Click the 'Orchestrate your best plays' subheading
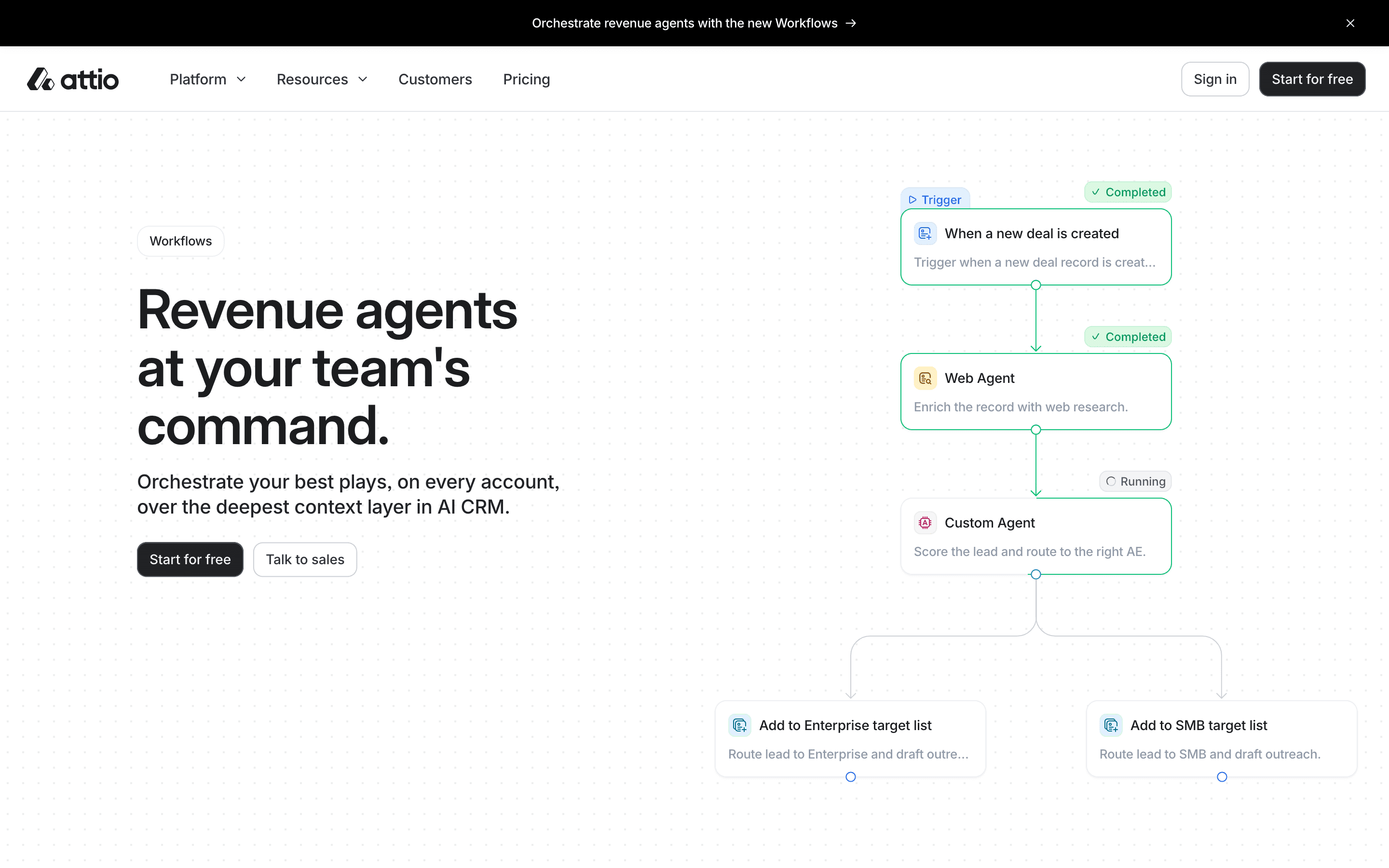Image resolution: width=1389 pixels, height=868 pixels. [348, 494]
